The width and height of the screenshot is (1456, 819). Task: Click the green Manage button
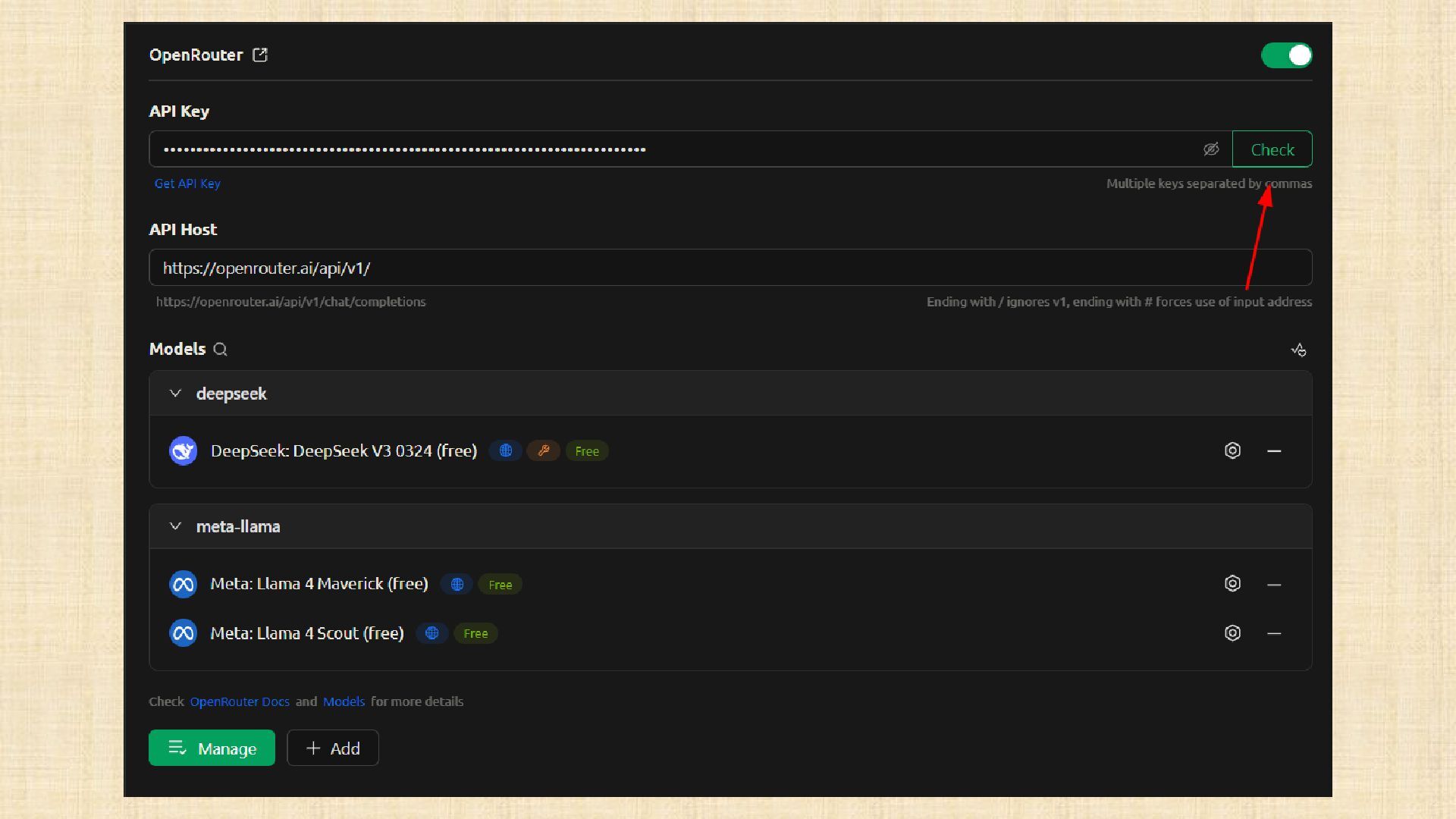[212, 748]
